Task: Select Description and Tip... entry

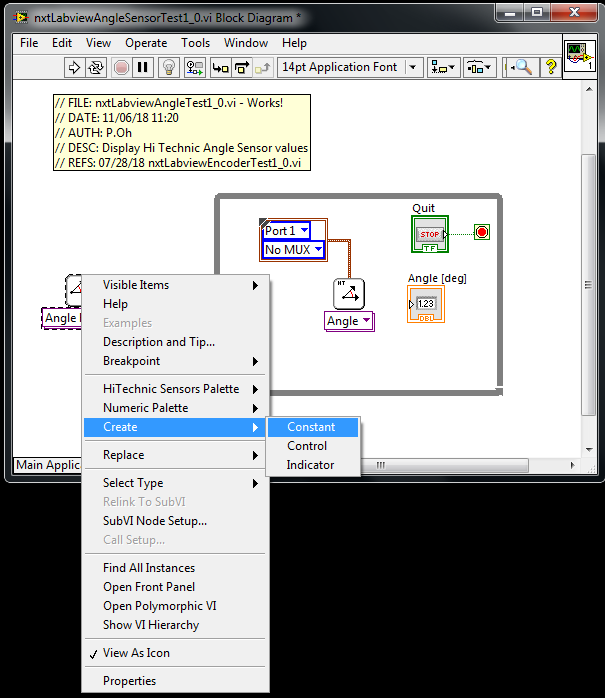Action: tap(176, 342)
